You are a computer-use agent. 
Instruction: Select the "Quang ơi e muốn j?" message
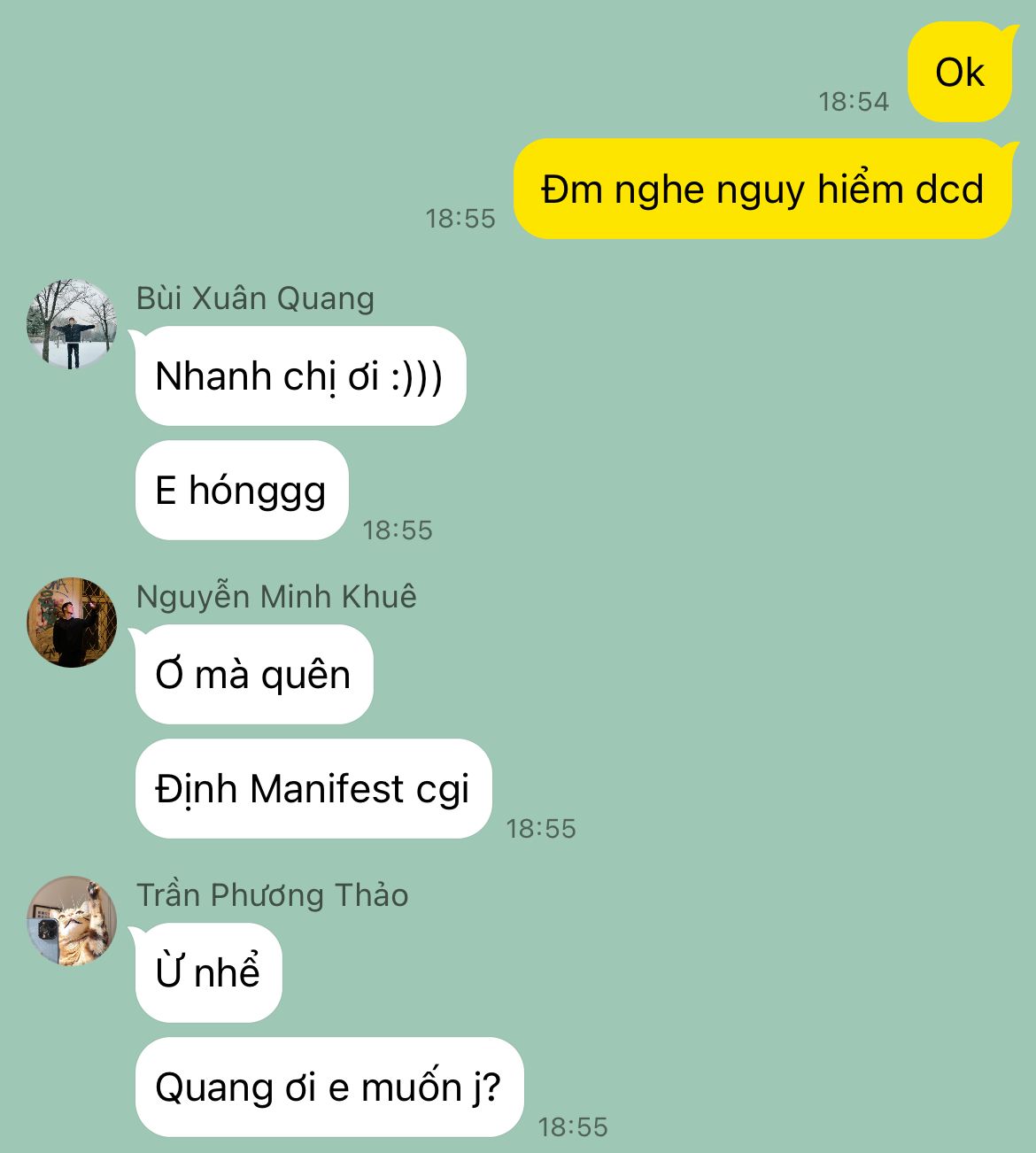point(329,1087)
